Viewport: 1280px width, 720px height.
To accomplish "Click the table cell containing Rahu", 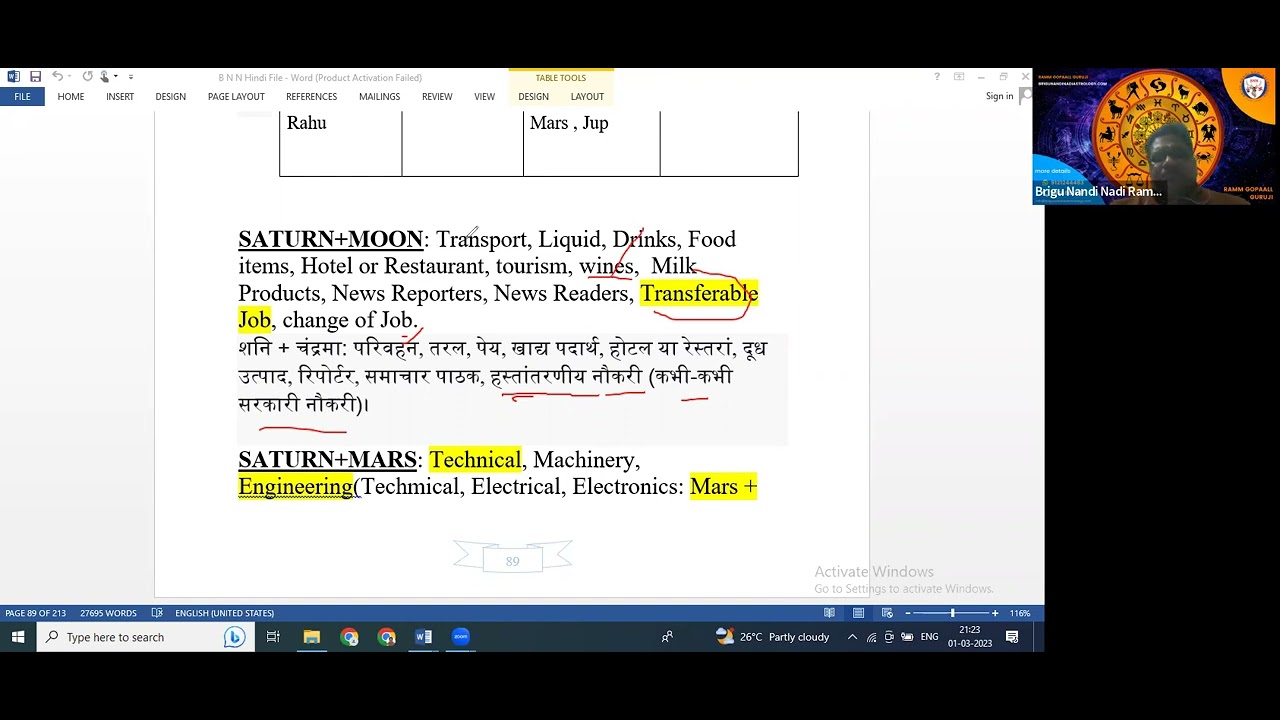I will pos(340,142).
